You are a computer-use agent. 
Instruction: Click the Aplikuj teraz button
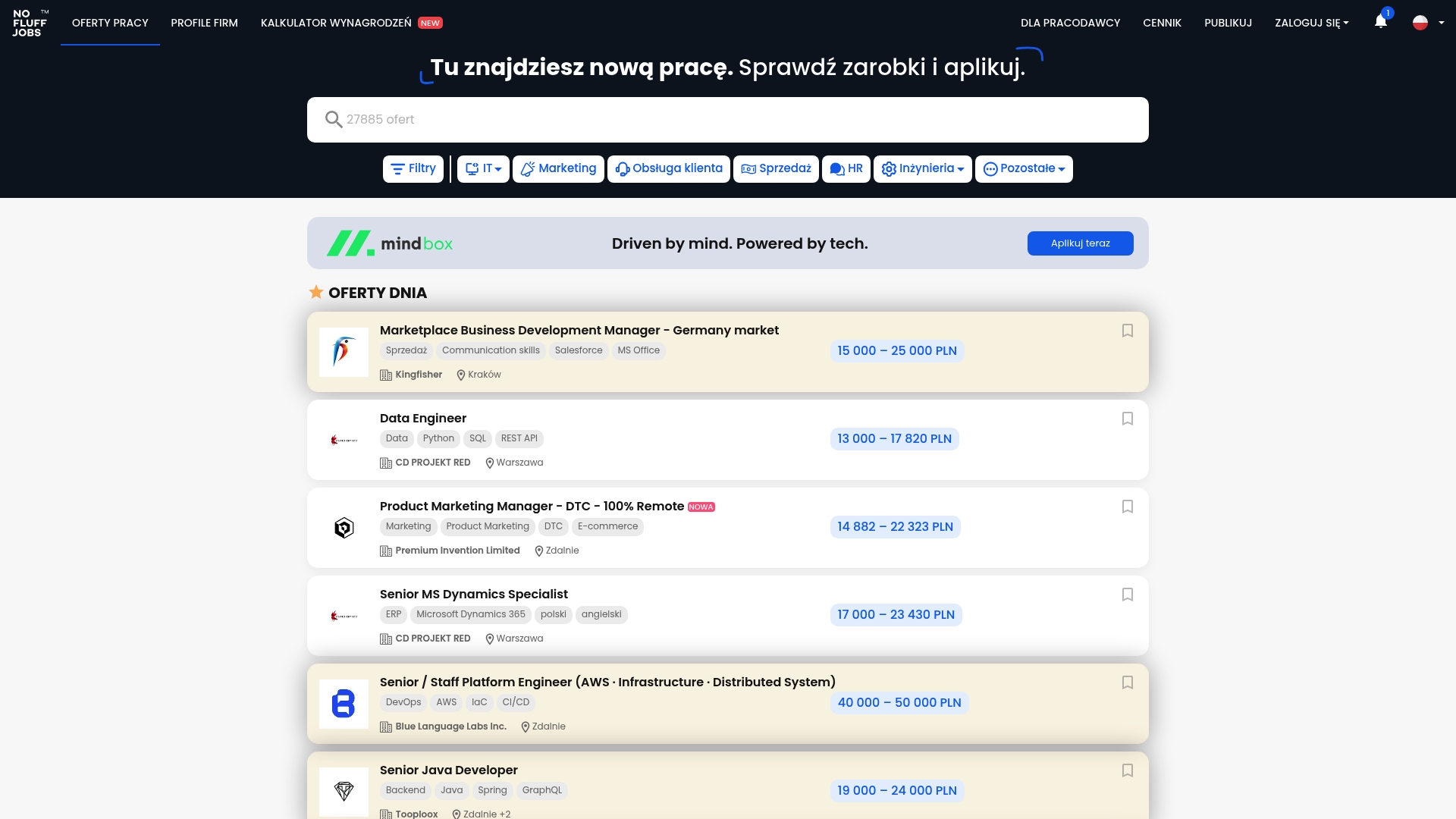(1080, 243)
